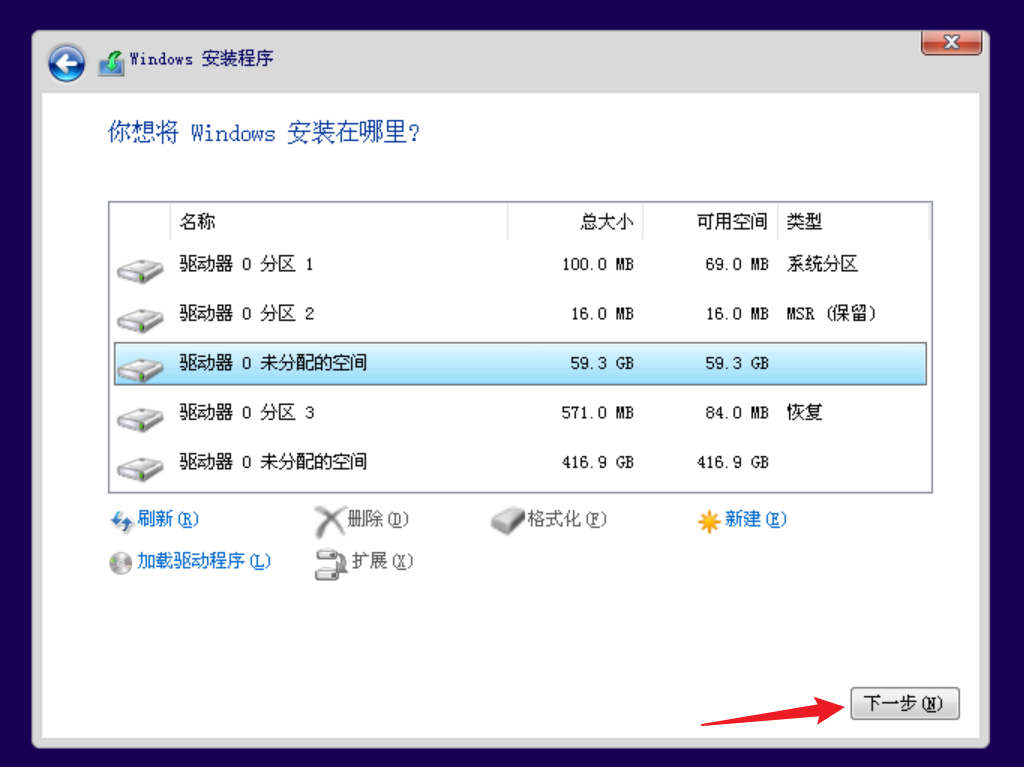Select the row 驱动器 0 分区 2
1024x767 pixels.
[520, 314]
